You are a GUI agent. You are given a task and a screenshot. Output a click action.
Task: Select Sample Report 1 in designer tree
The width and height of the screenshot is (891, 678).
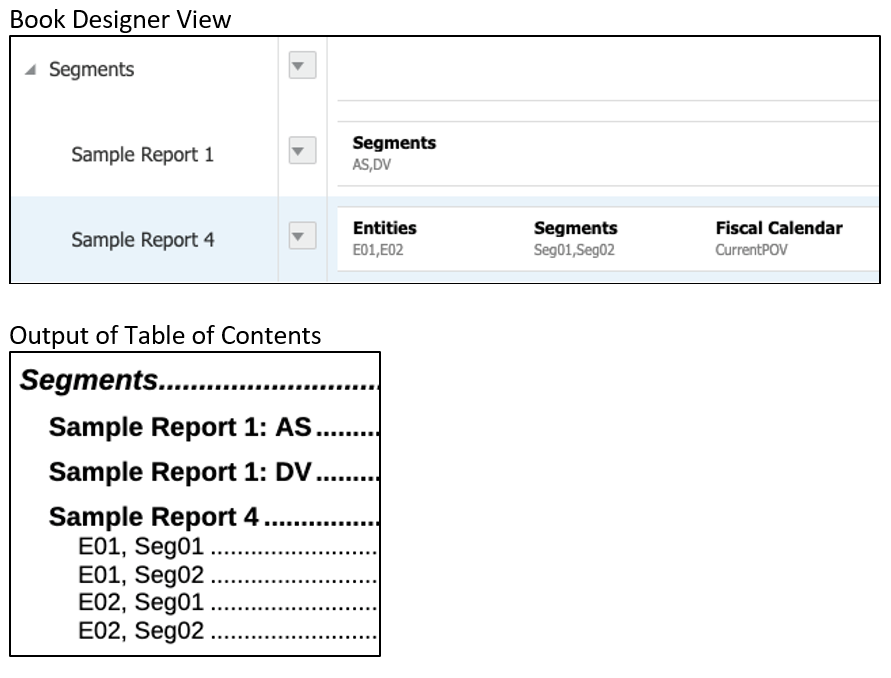pyautogui.click(x=142, y=155)
